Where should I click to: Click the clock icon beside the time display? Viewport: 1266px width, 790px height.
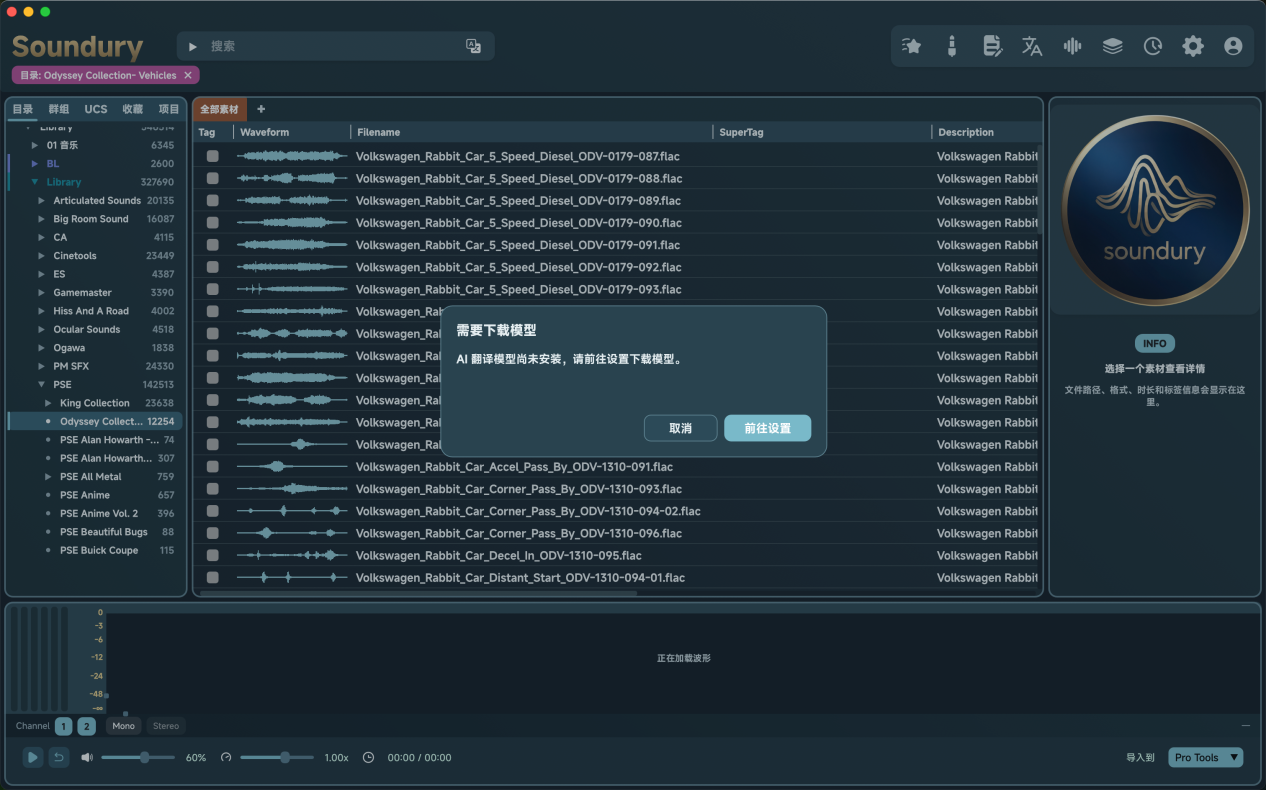click(368, 758)
